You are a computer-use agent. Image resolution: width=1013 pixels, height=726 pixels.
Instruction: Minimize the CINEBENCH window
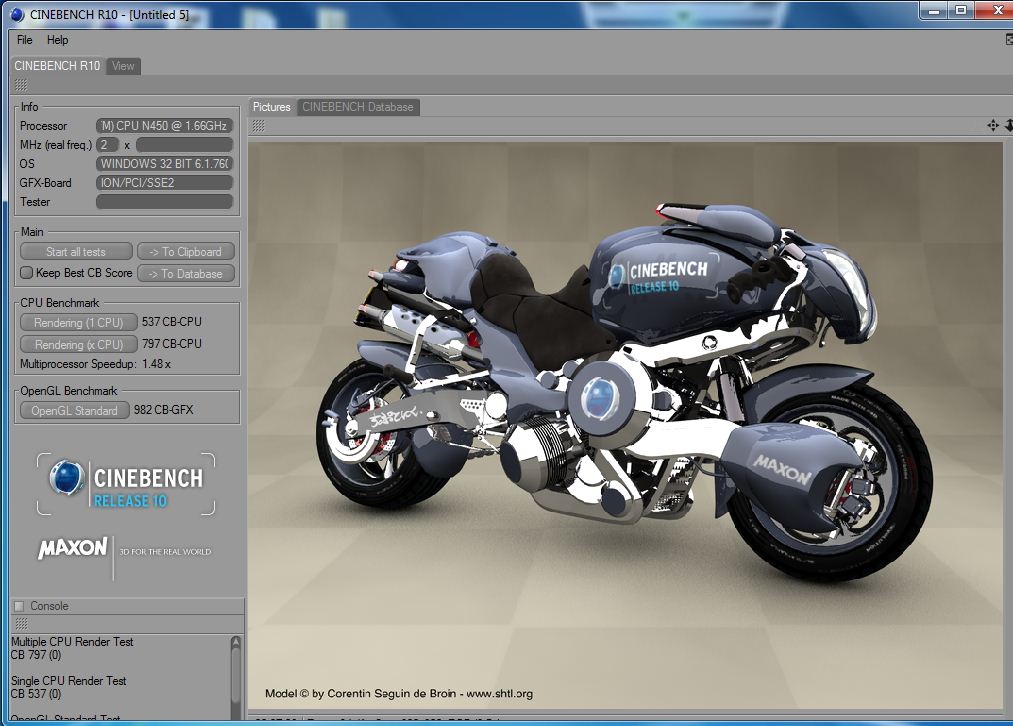pyautogui.click(x=934, y=11)
